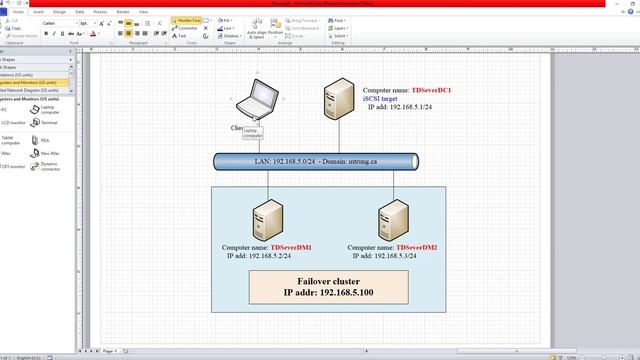Click Auto Align & Space
640x360 pixels.
(256, 29)
